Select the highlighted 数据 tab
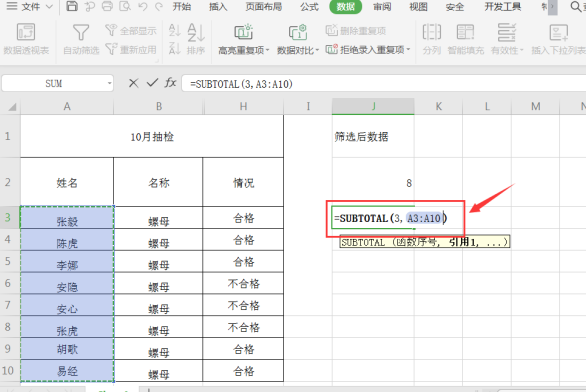 (x=346, y=6)
